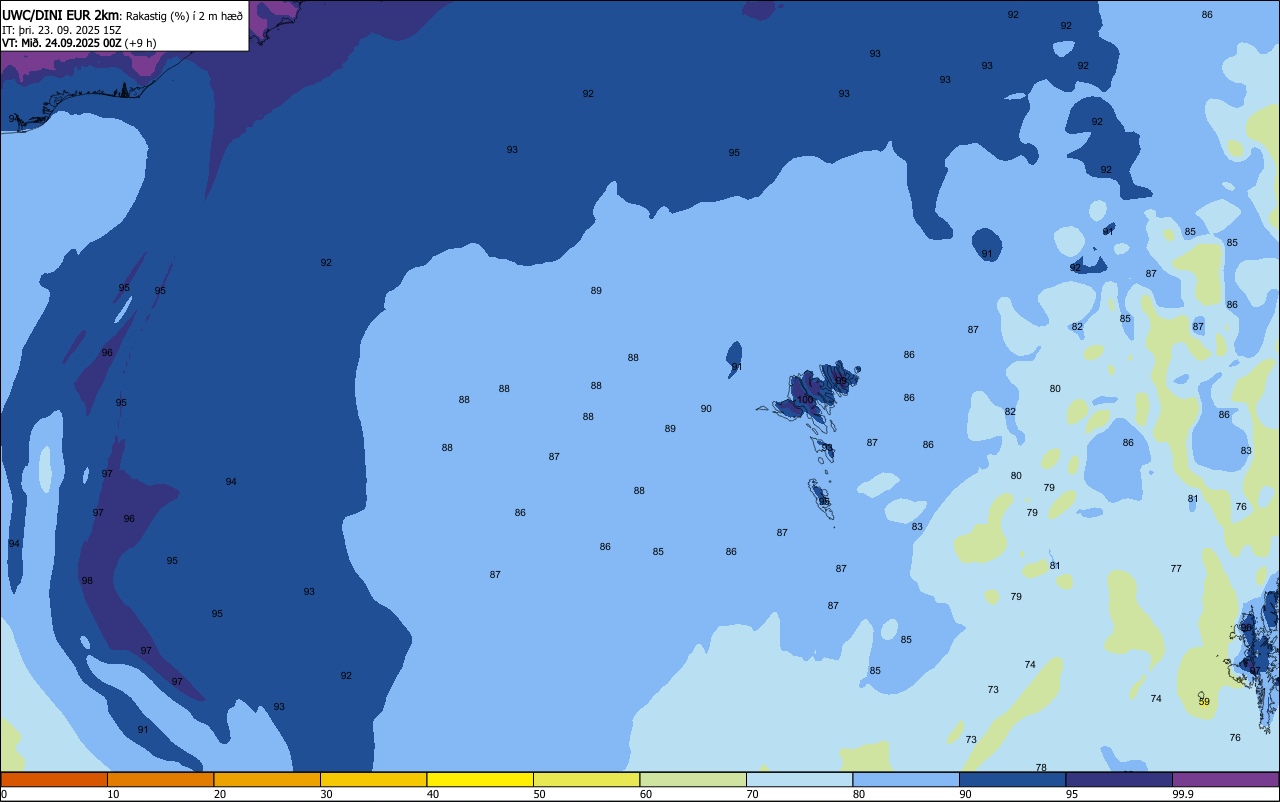The height and width of the screenshot is (802, 1280).
Task: Click the pale blue 70–80 legend segment
Action: 799,779
